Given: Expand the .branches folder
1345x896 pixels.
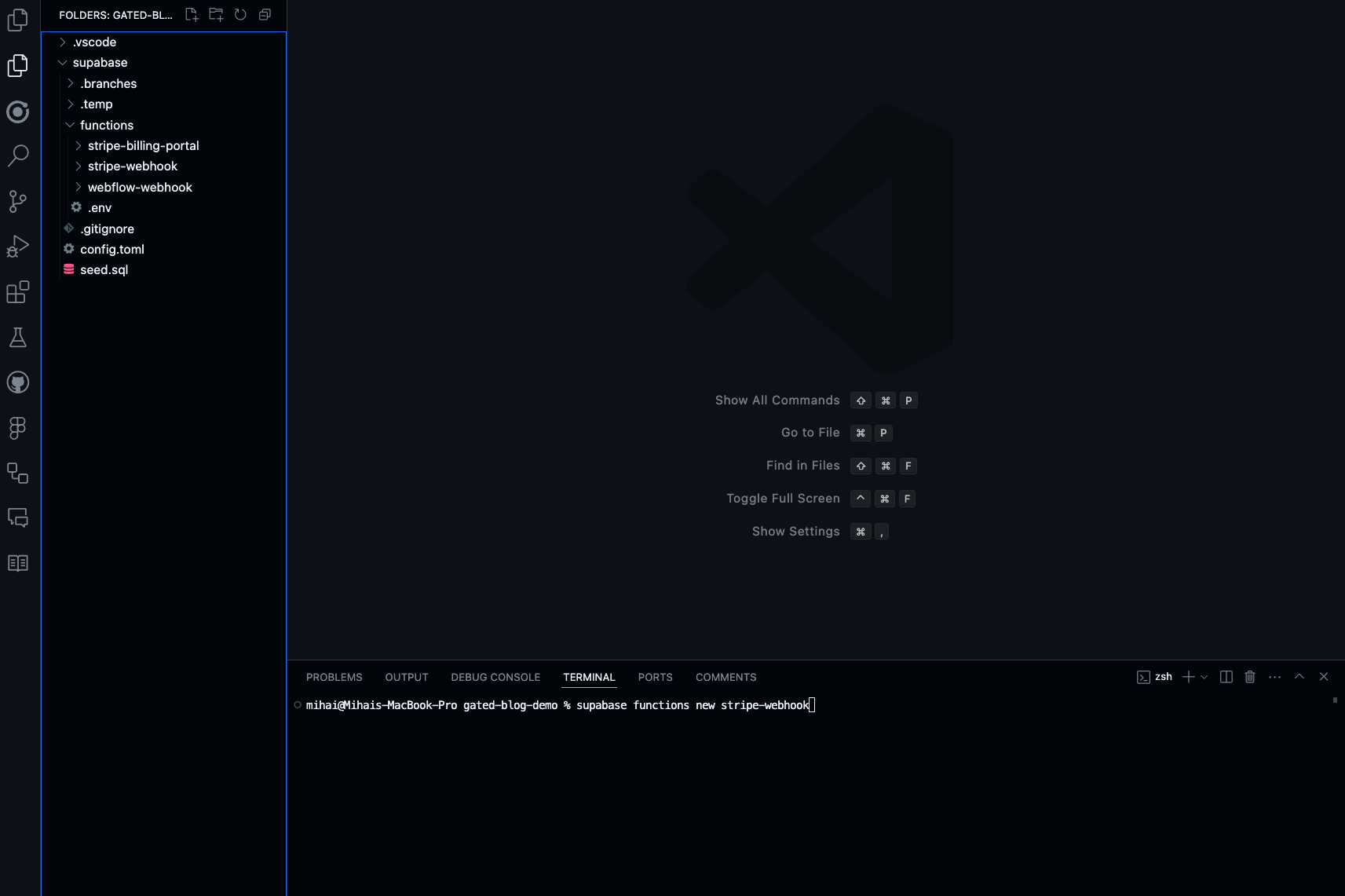Looking at the screenshot, I should click(163, 84).
